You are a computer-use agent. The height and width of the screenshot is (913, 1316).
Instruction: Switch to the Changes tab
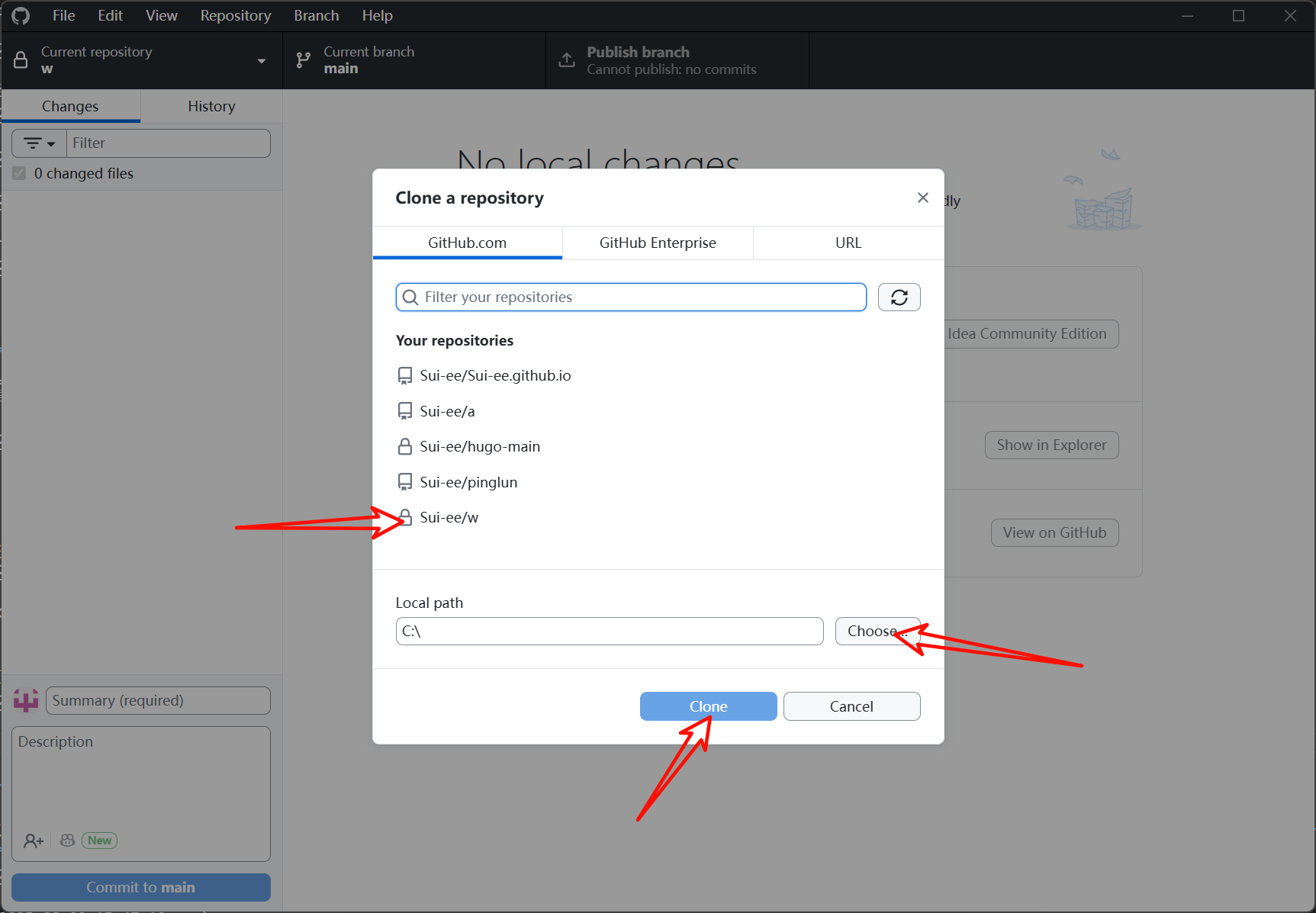[70, 106]
